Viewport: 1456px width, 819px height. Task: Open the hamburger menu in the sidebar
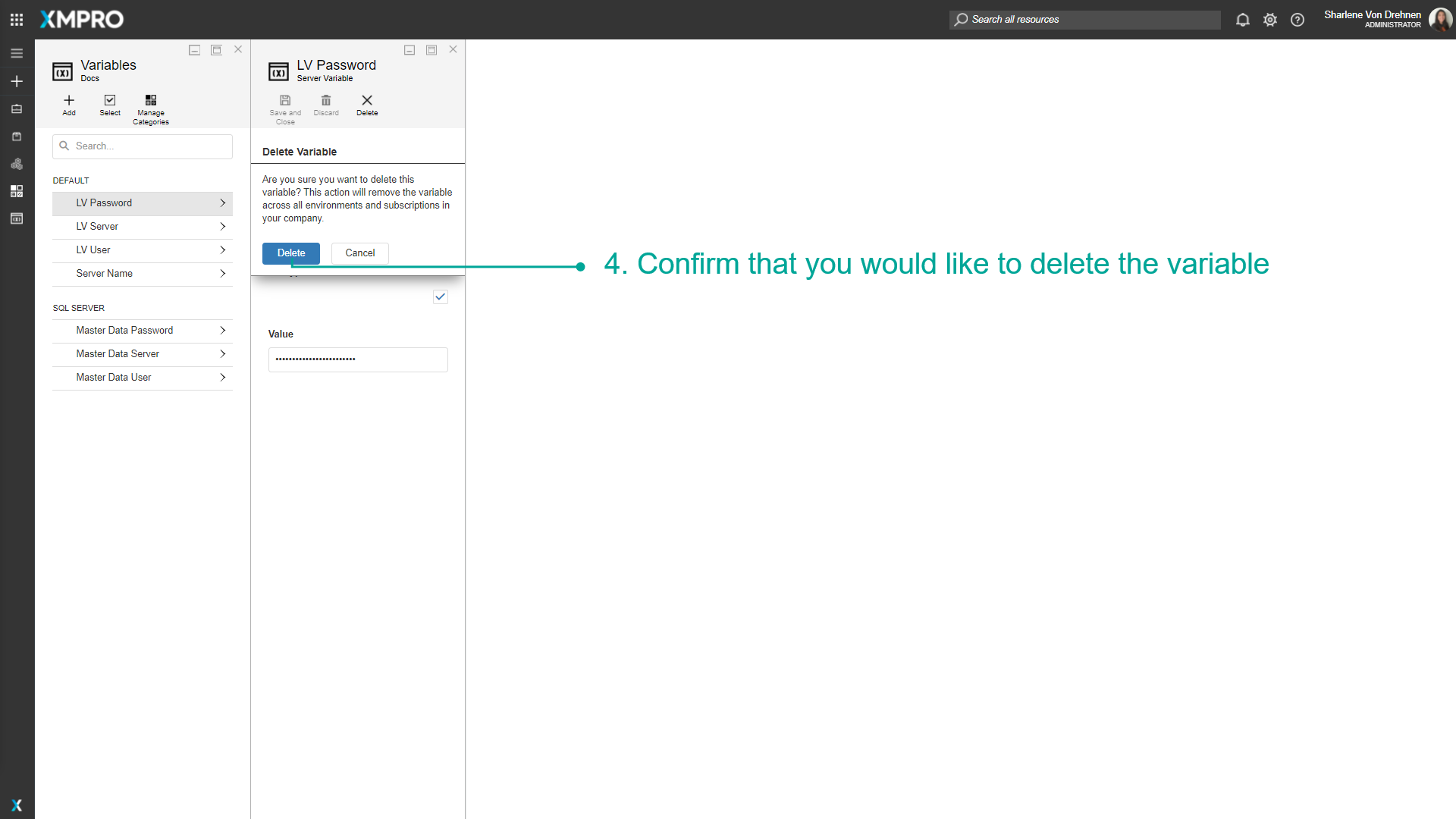16,53
